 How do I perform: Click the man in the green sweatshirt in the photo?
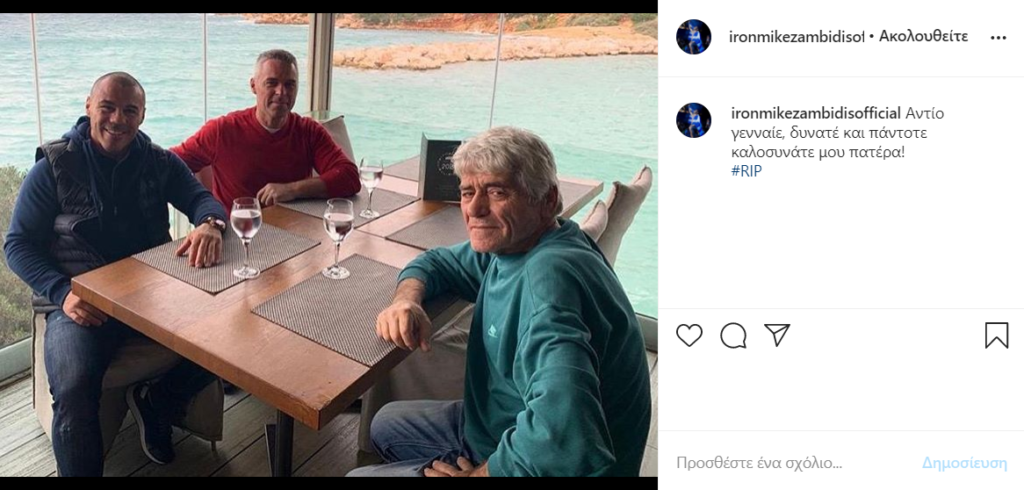point(545,330)
